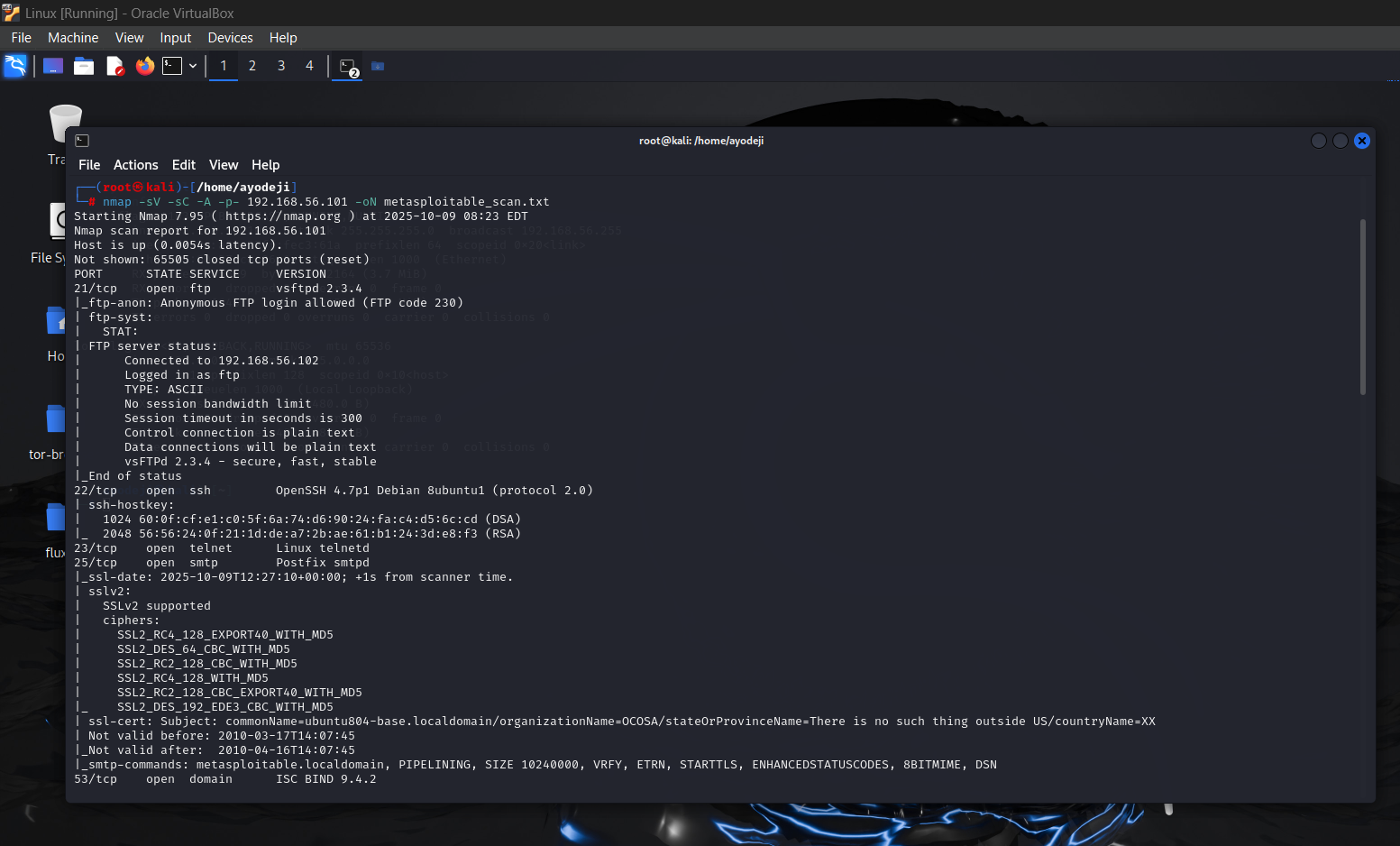Click the VirtualBox window title icon

click(x=11, y=13)
